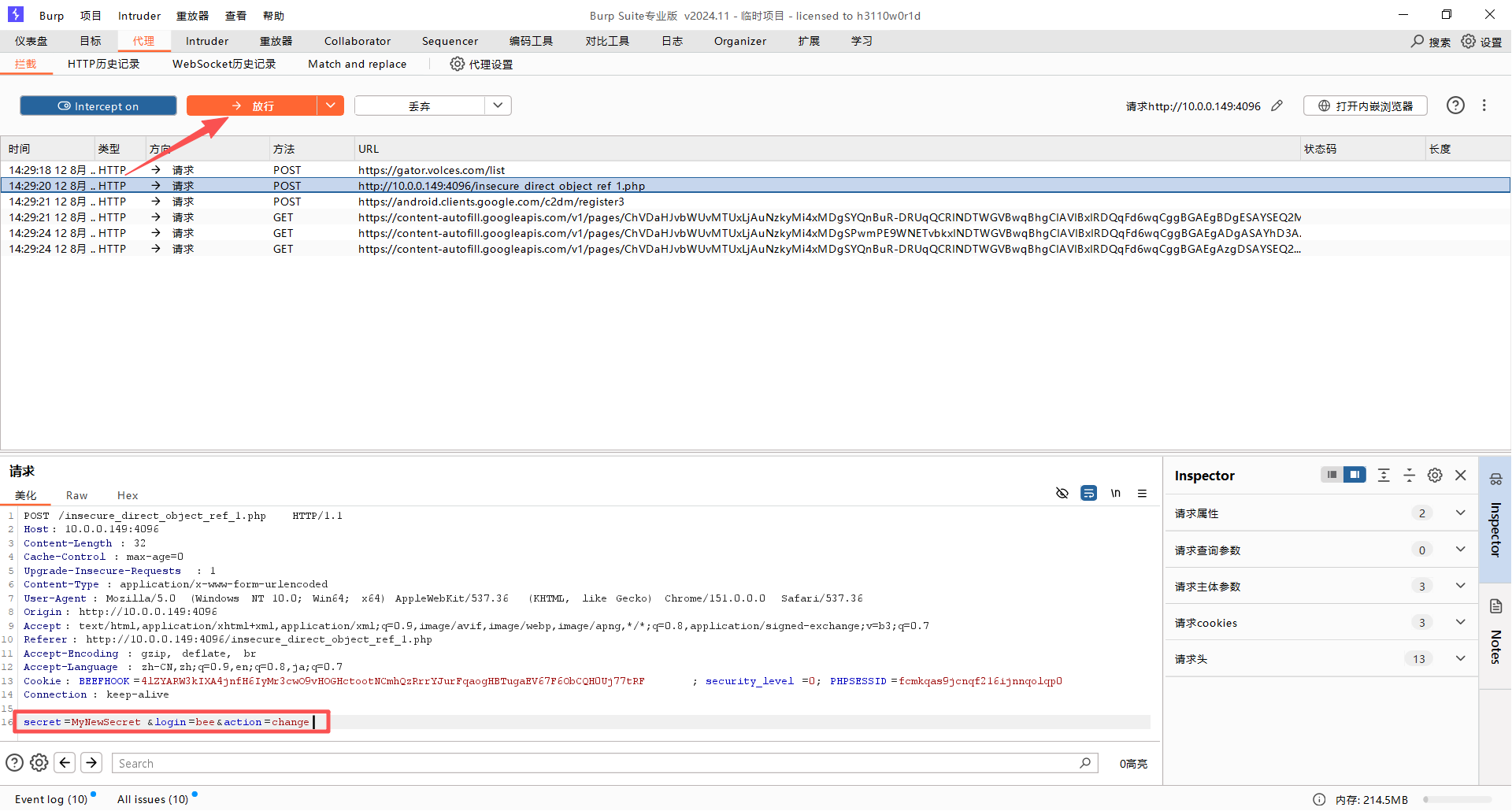
Task: Open the Inspector side tab
Action: [x=1495, y=518]
